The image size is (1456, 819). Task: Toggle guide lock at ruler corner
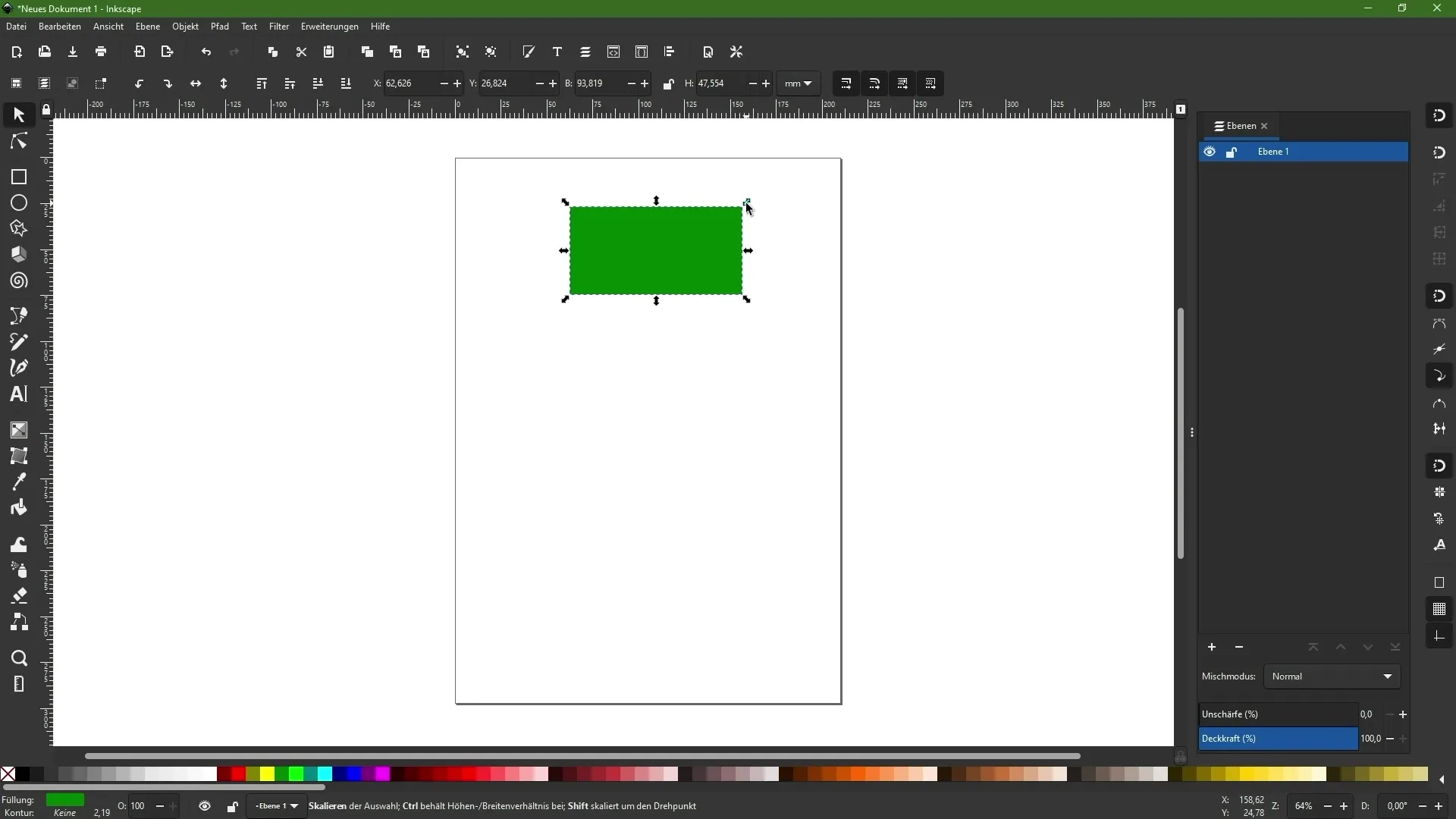[x=46, y=110]
